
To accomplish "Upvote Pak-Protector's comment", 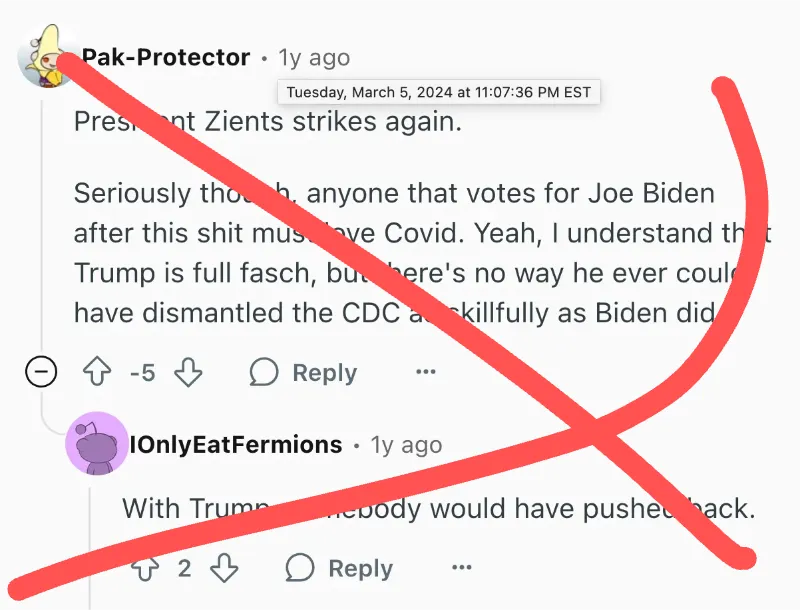I will point(97,372).
